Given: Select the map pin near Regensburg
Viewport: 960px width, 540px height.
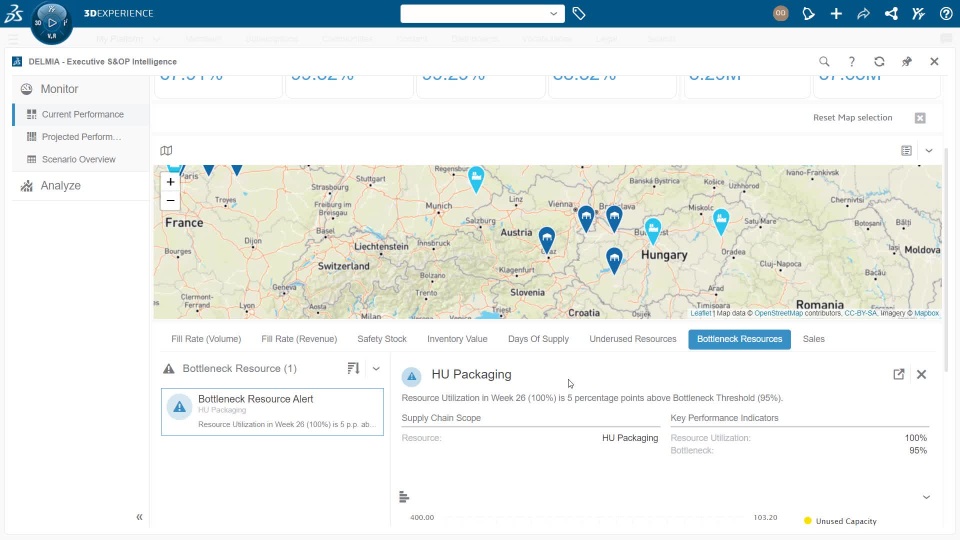Looking at the screenshot, I should (x=476, y=180).
